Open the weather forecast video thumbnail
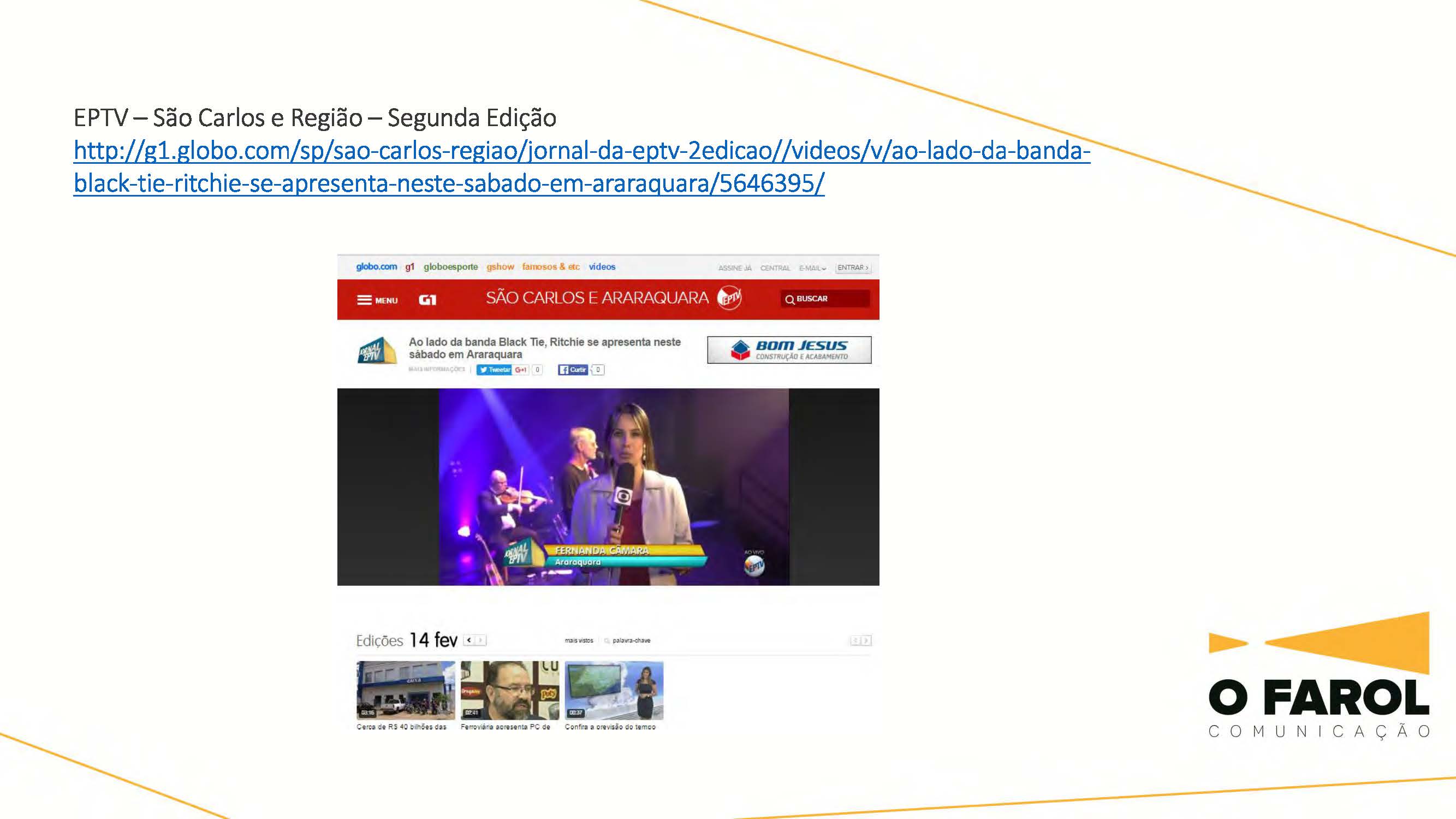This screenshot has height=819, width=1456. point(614,690)
